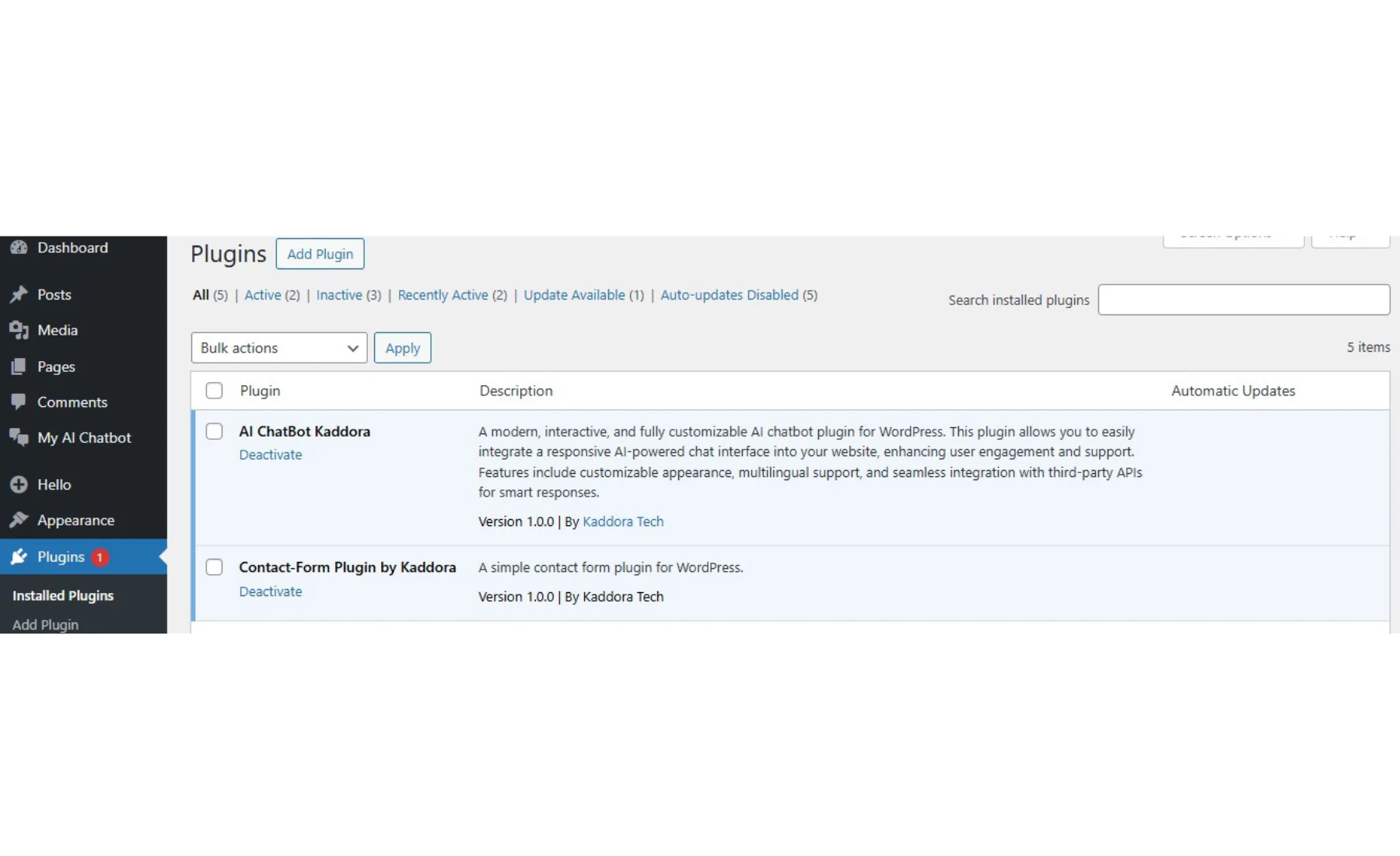
Task: Click the Pages icon in sidebar
Action: (19, 367)
